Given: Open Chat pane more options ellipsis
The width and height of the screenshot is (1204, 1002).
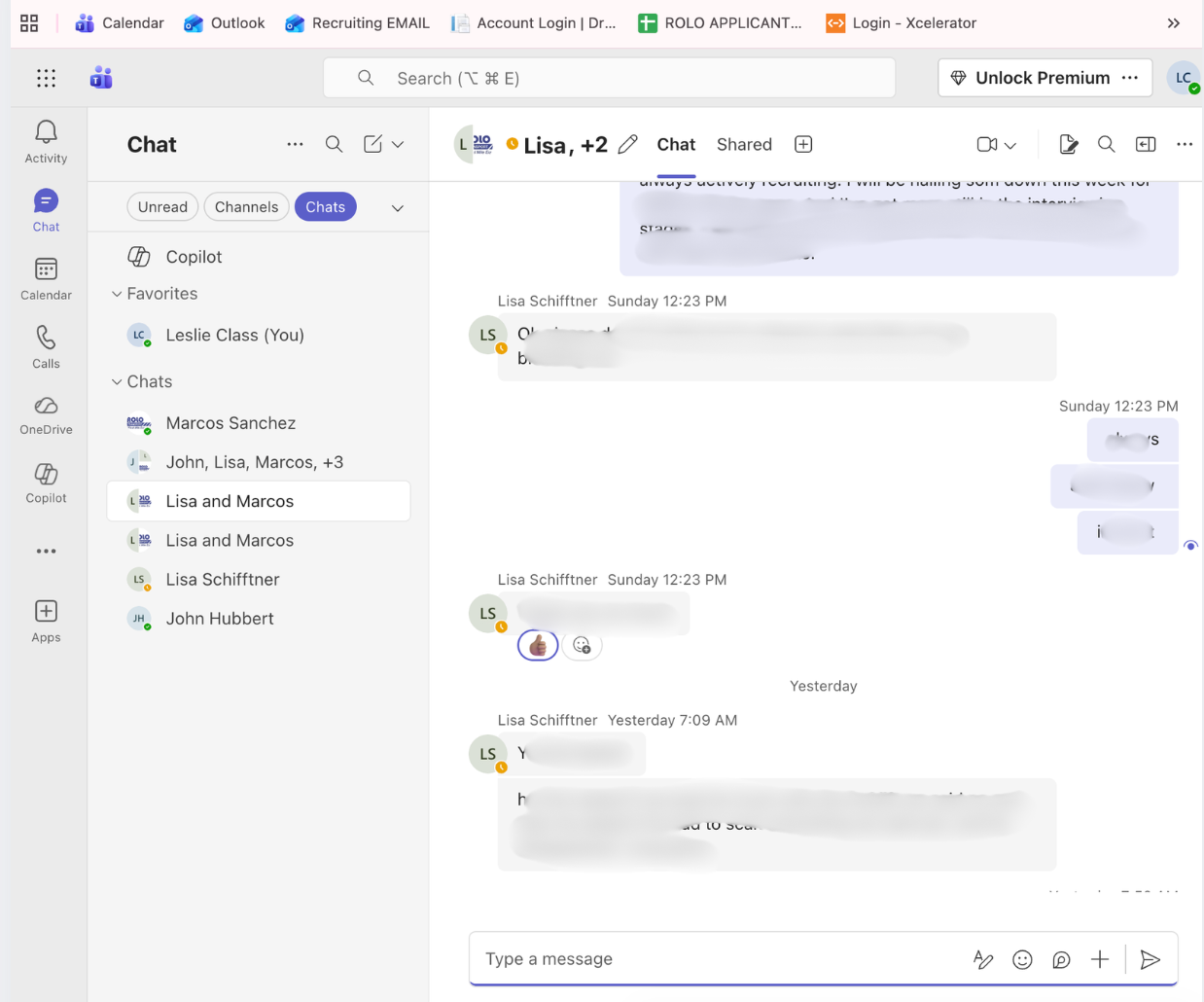Looking at the screenshot, I should pyautogui.click(x=295, y=144).
